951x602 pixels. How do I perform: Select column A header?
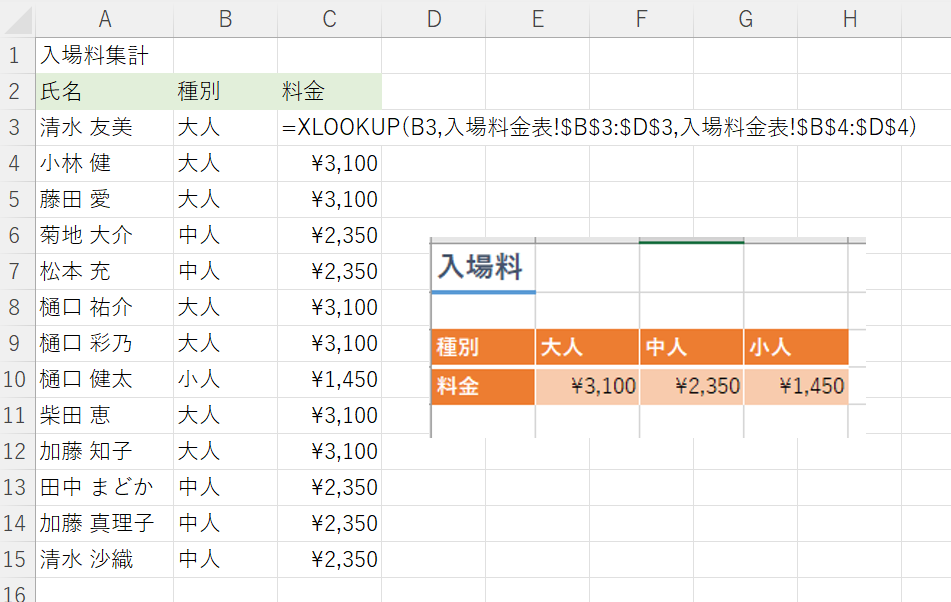click(104, 19)
